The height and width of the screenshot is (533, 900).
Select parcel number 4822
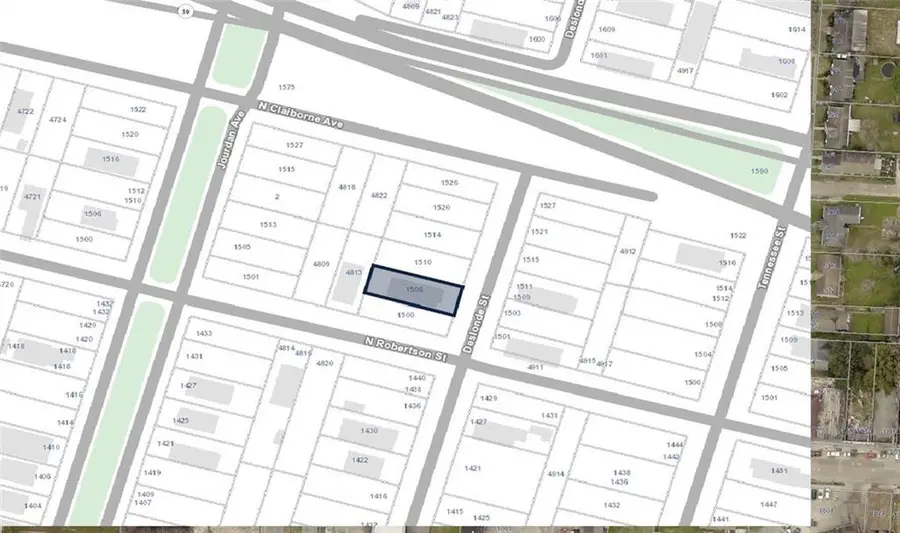point(379,195)
